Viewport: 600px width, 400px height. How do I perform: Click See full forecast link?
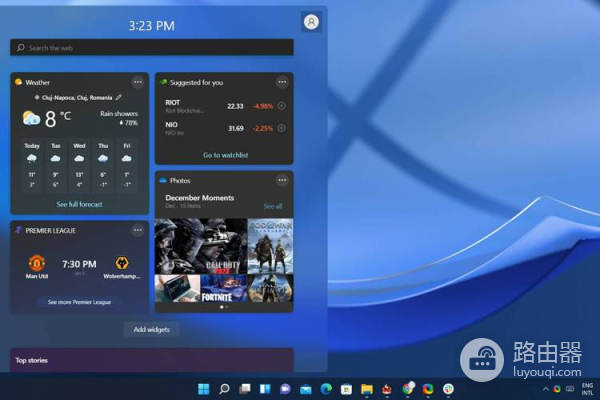79,204
